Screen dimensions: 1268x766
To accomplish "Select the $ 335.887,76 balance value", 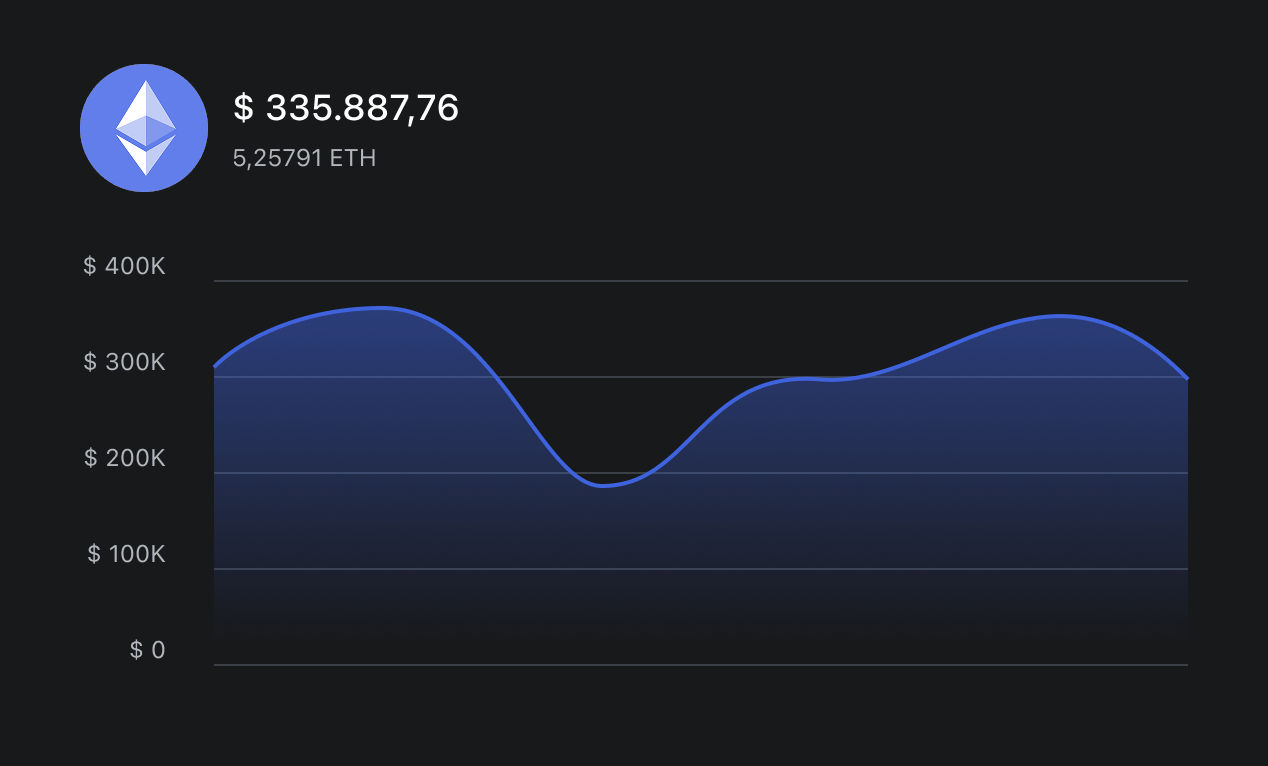I will 346,108.
